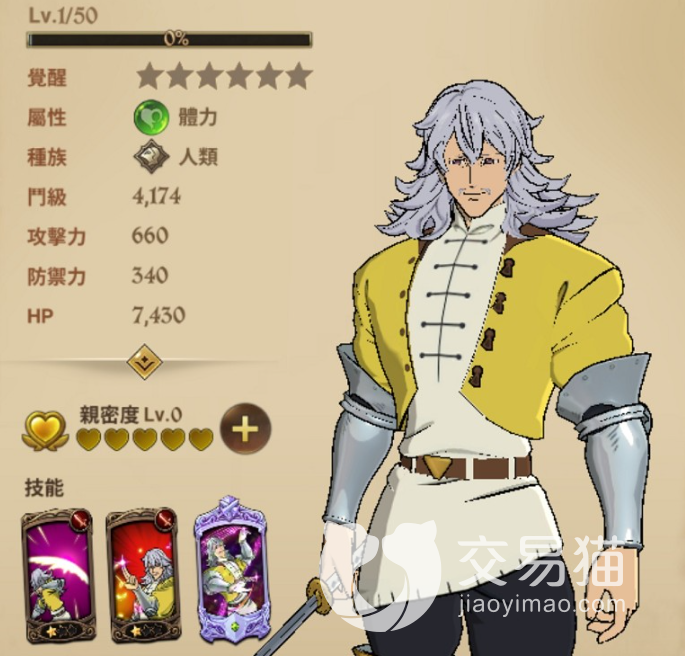Click the green 體力 attribute orb icon
The image size is (685, 656).
151,117
